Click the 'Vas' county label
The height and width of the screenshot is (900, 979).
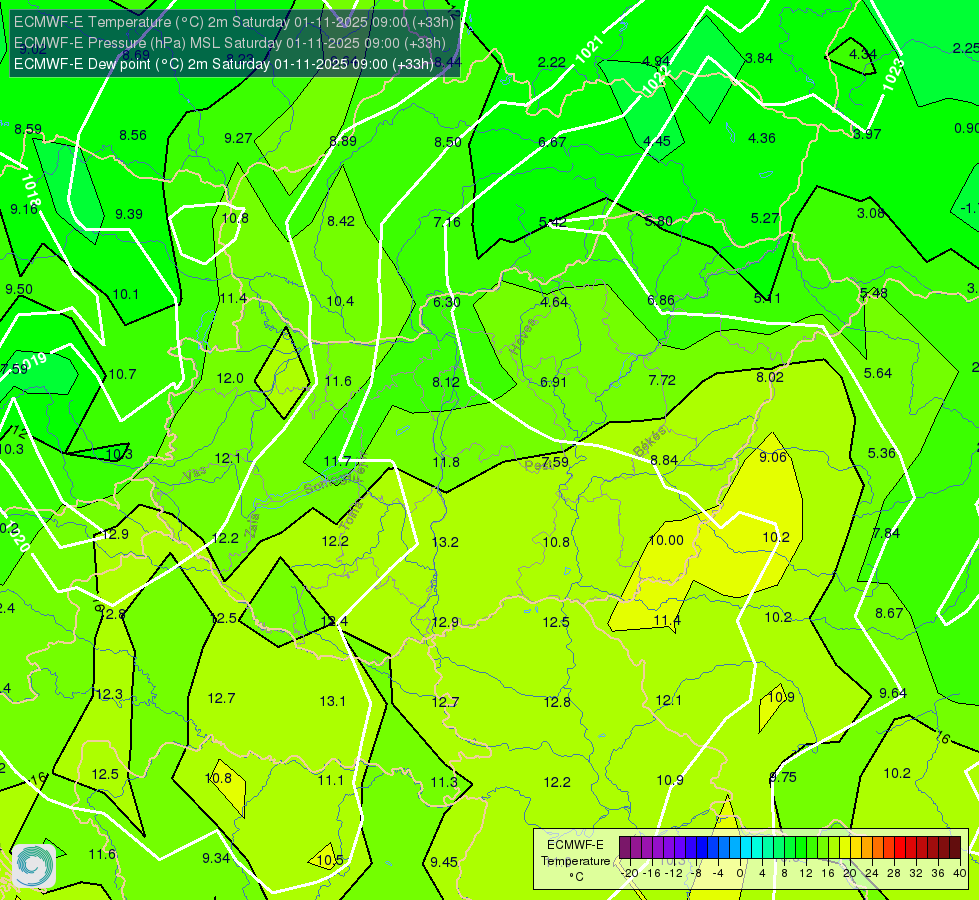(x=195, y=475)
